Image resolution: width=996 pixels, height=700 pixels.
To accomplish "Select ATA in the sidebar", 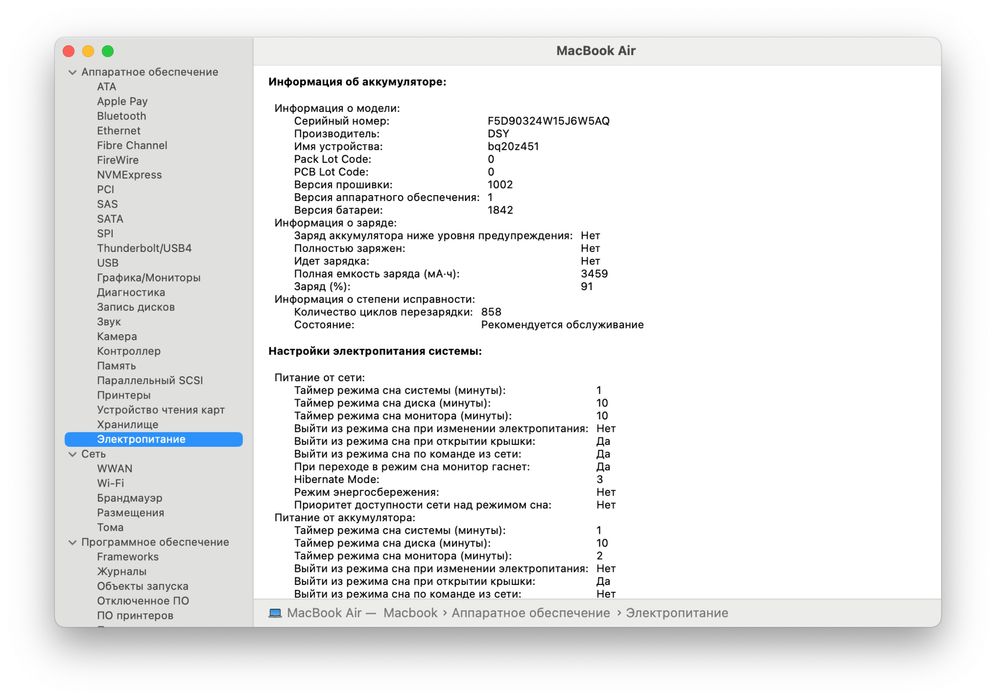I will click(106, 87).
